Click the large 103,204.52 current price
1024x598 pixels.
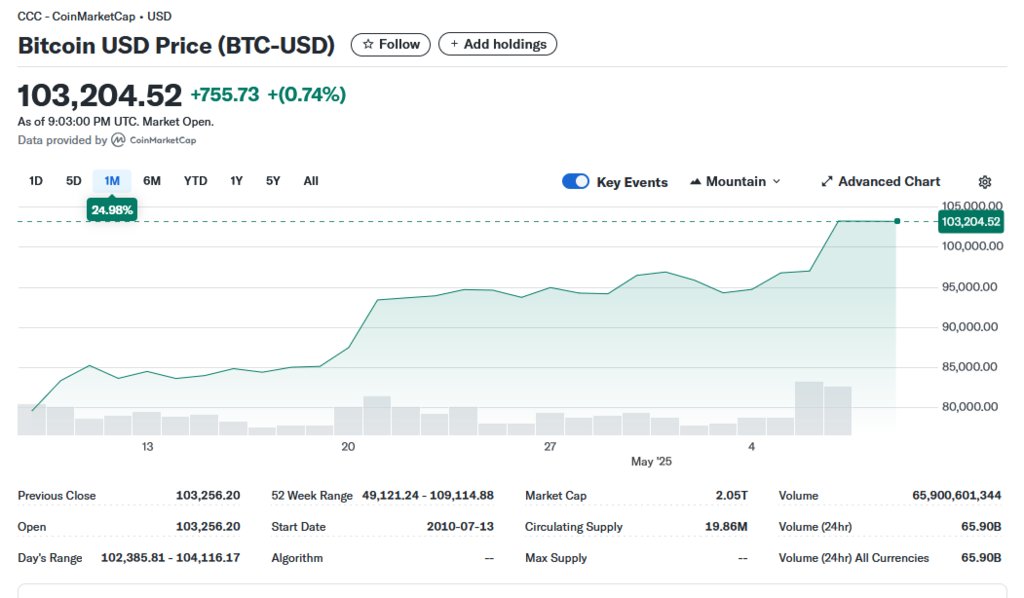click(x=100, y=95)
